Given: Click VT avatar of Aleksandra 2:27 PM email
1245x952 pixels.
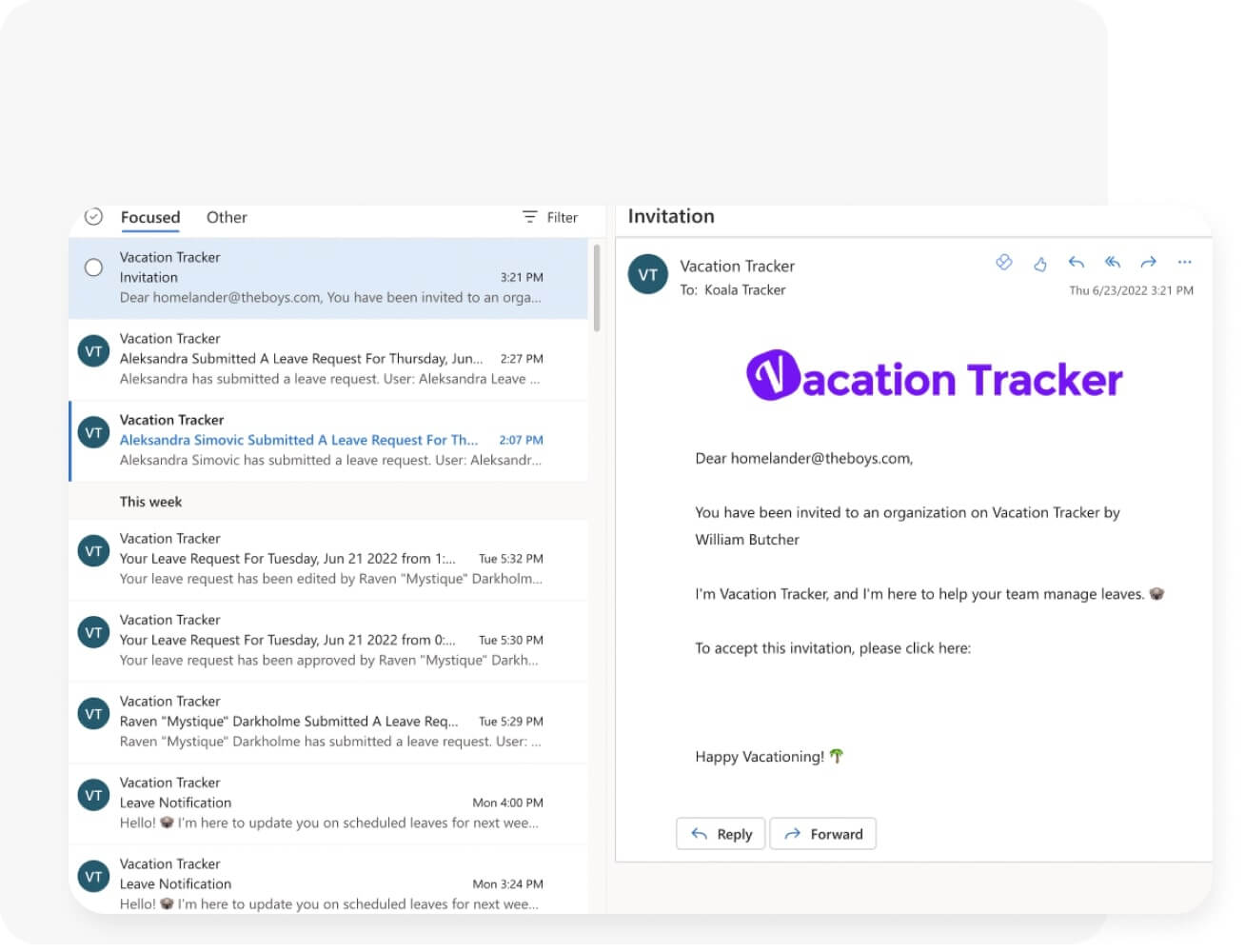Looking at the screenshot, I should tap(93, 351).
